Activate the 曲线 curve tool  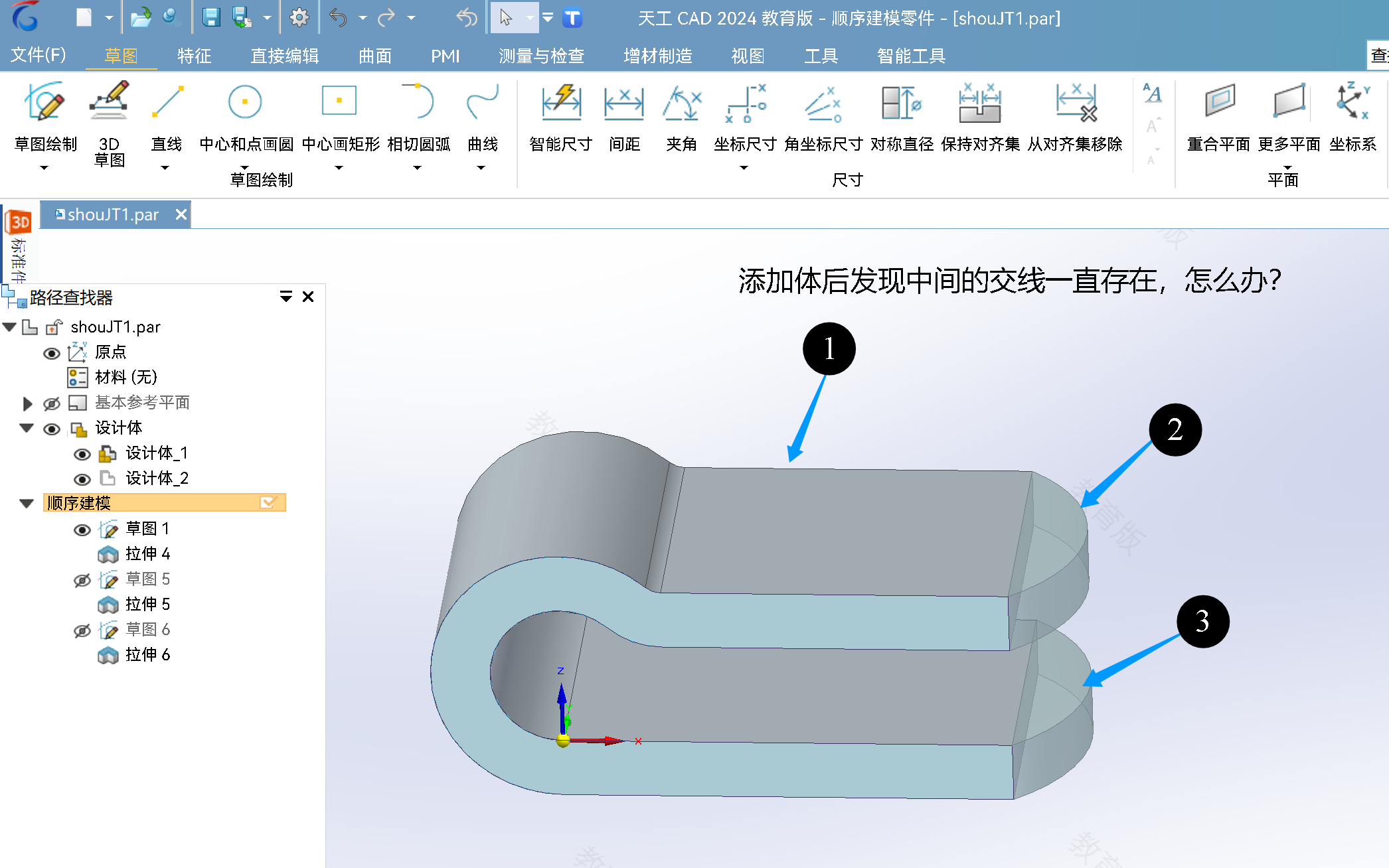(x=483, y=116)
